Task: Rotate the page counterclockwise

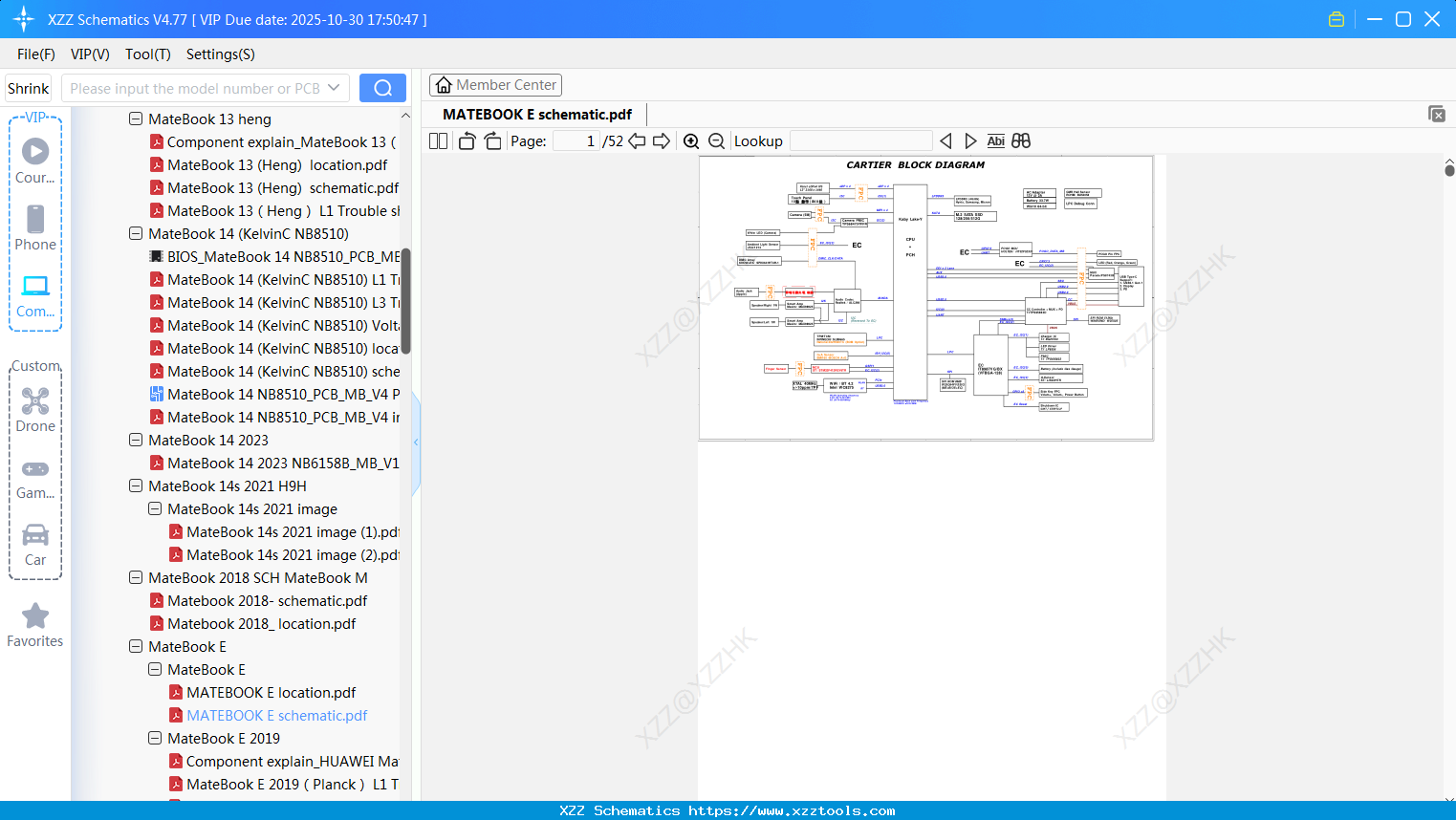Action: click(467, 141)
